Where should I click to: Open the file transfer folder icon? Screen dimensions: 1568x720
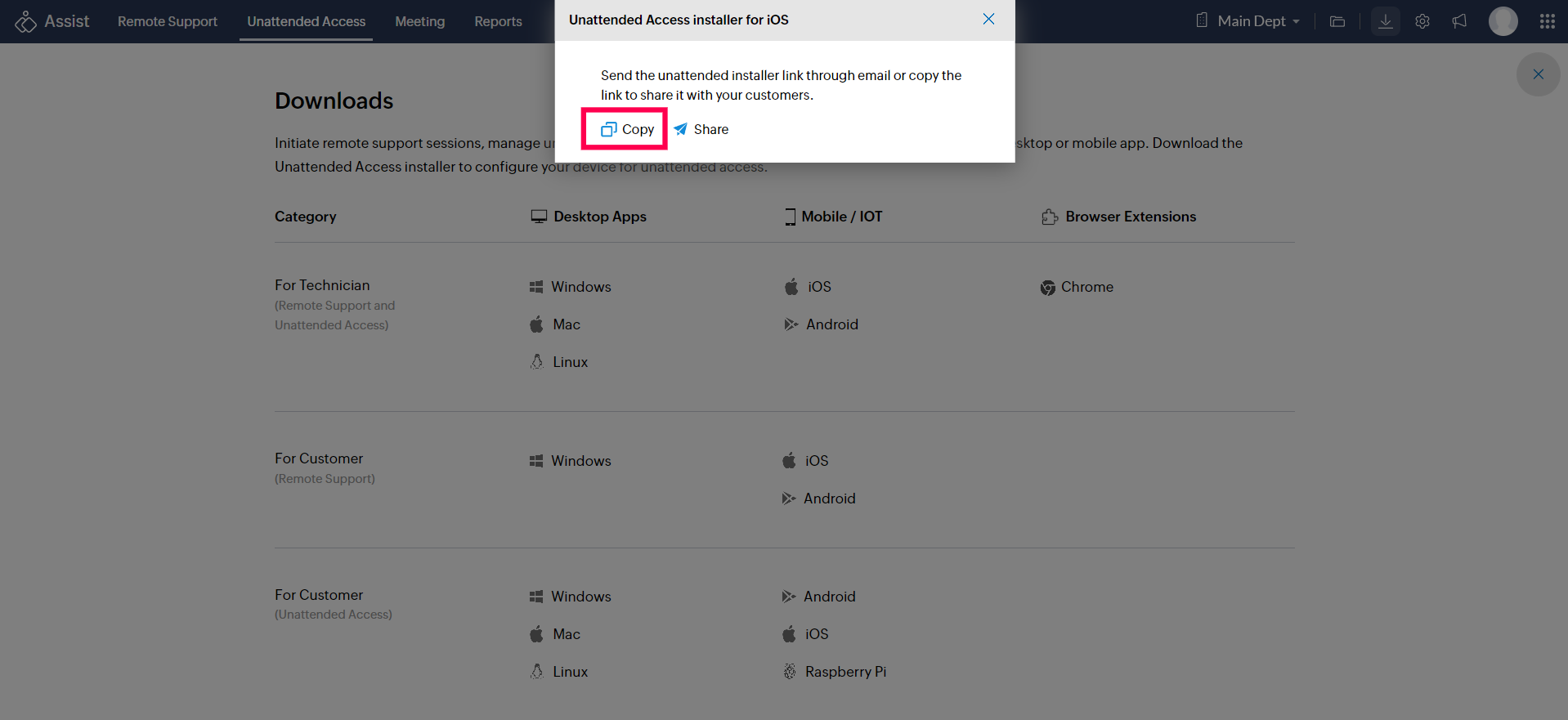1337,21
